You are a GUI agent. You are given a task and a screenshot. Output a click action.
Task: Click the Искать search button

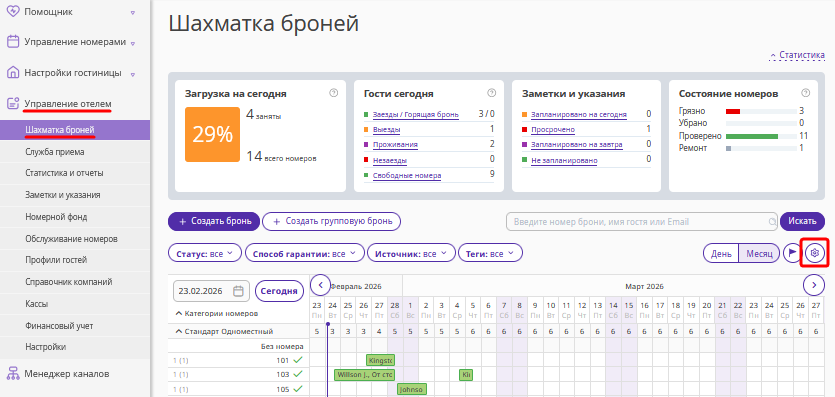click(x=803, y=221)
